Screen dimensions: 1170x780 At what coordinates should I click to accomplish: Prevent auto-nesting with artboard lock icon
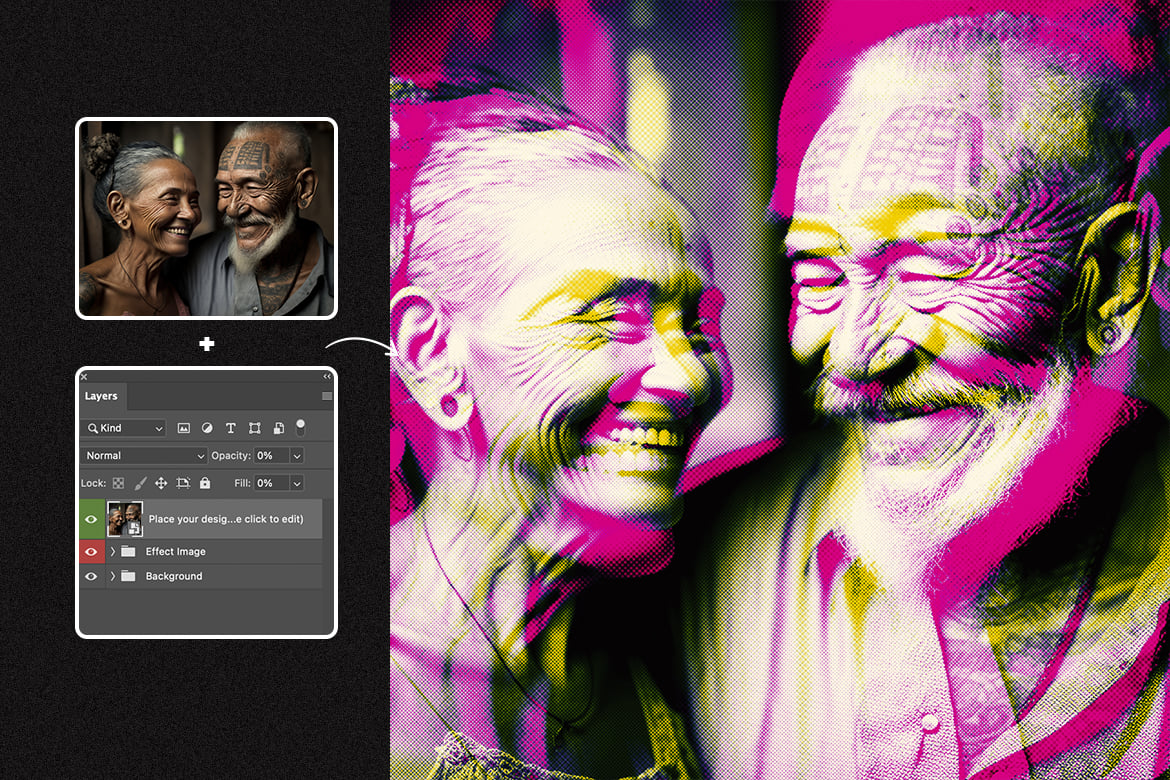183,484
